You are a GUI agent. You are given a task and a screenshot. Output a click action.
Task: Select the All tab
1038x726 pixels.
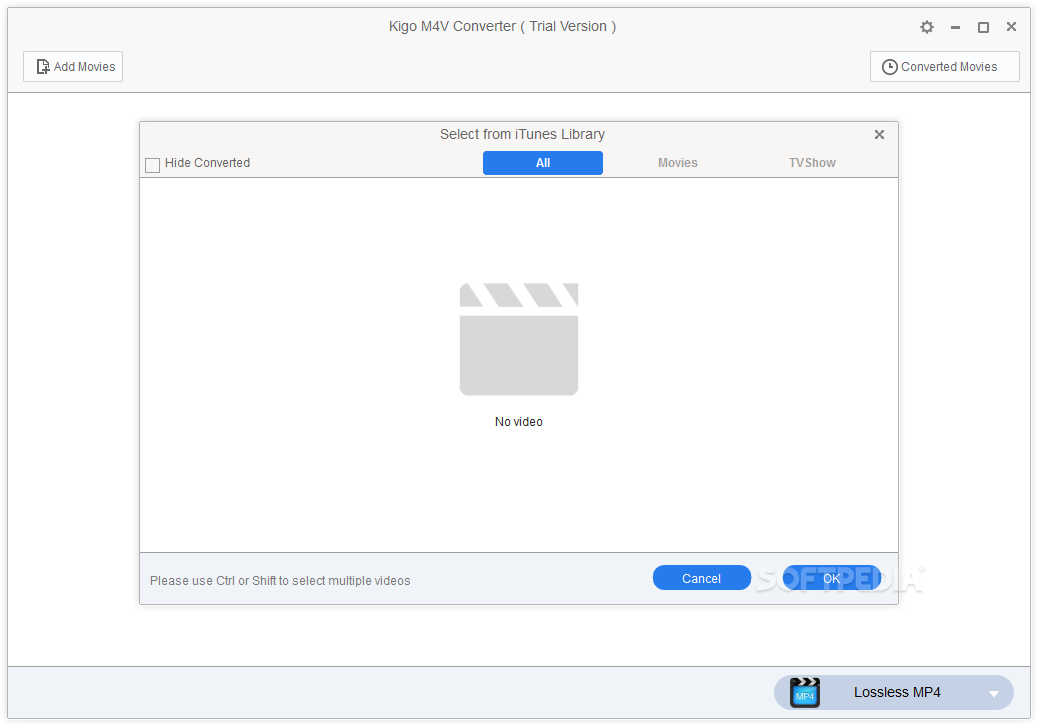pos(543,163)
